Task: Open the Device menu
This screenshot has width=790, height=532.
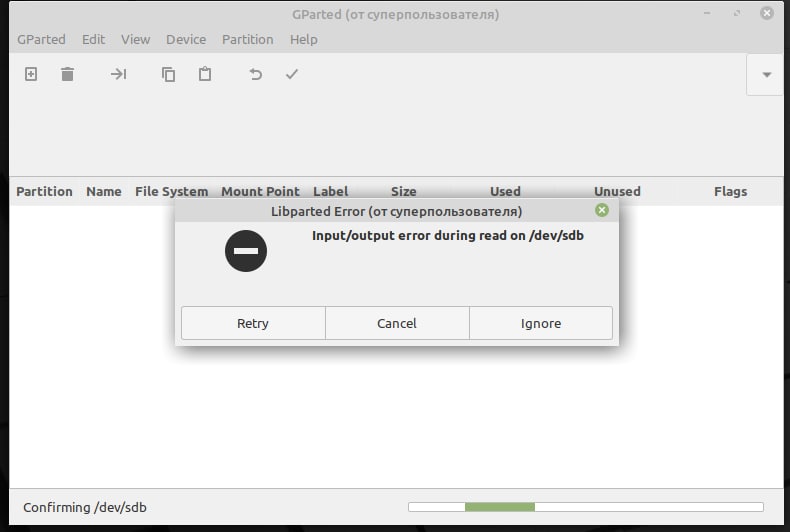Action: click(x=186, y=39)
